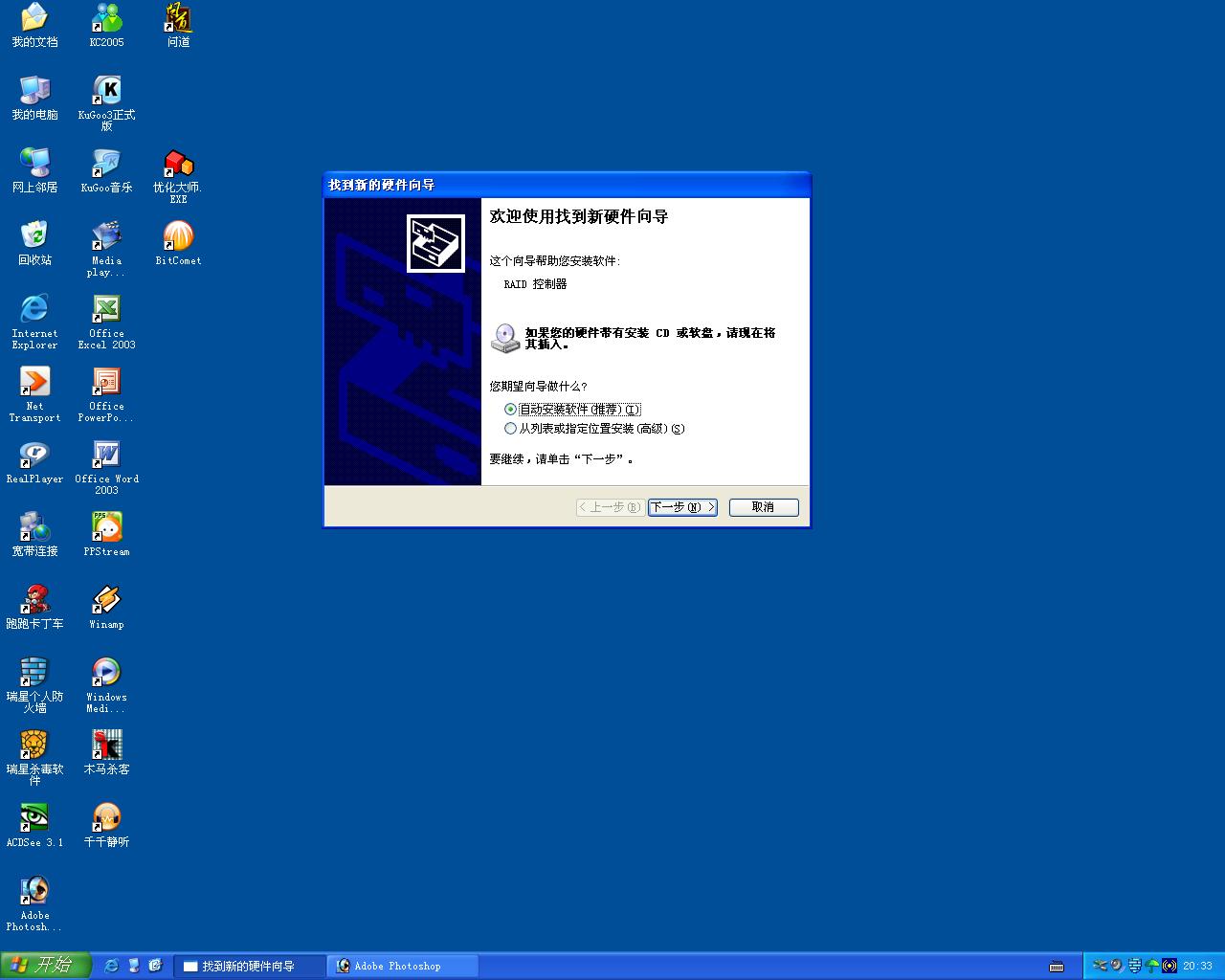Click the 千千静听 music player icon

106,826
